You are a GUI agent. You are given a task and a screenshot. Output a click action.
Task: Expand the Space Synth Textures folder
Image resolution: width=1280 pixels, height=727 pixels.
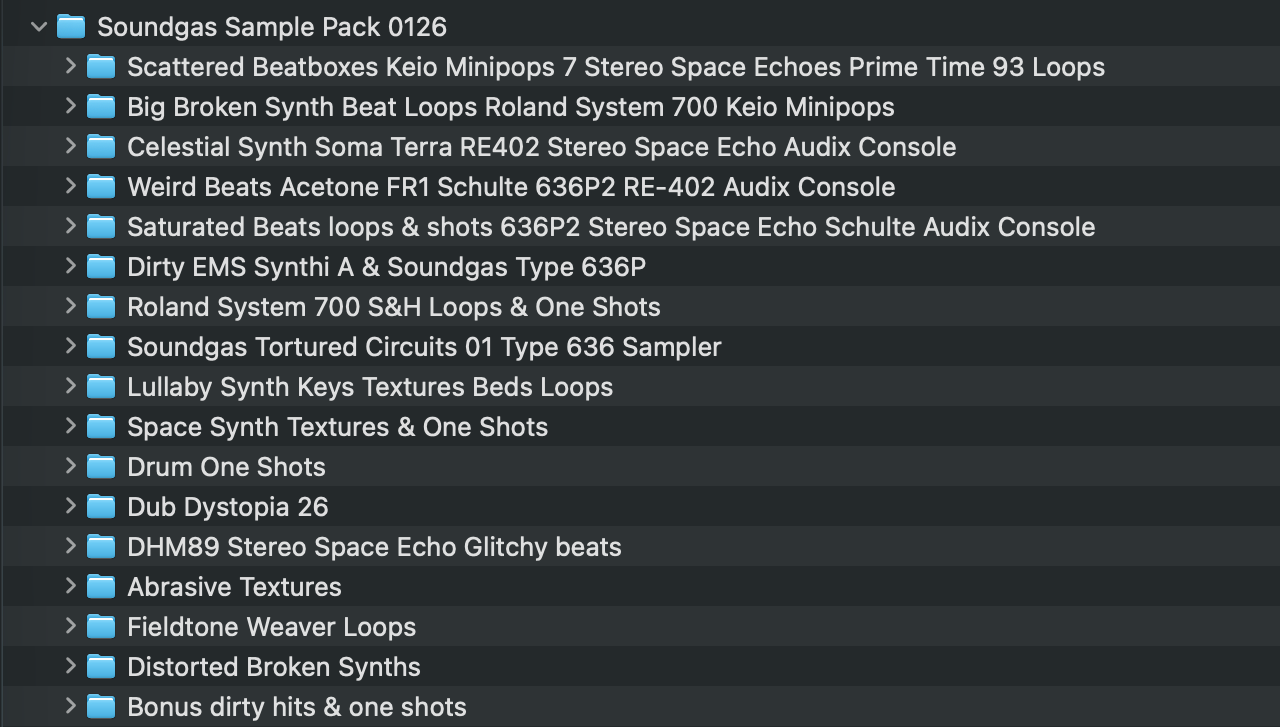coord(70,427)
